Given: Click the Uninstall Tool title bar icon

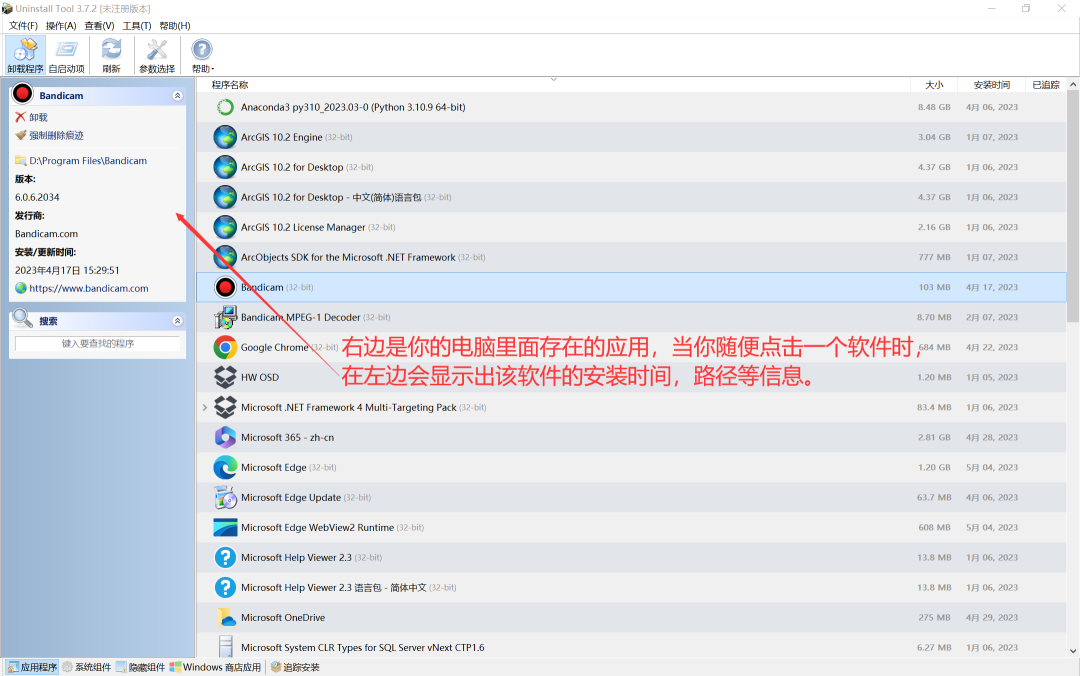Looking at the screenshot, I should 7,8.
